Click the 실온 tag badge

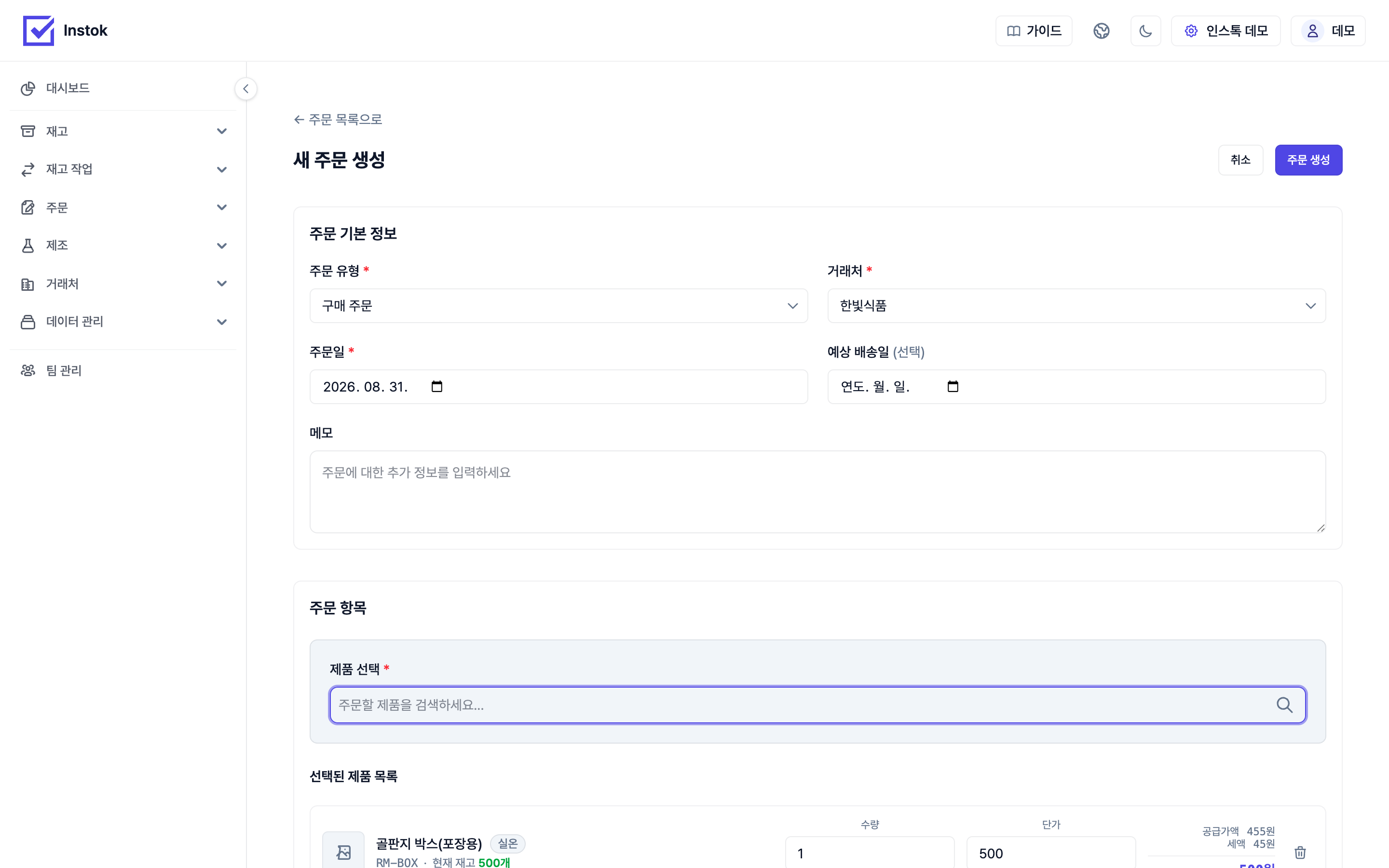click(x=507, y=843)
